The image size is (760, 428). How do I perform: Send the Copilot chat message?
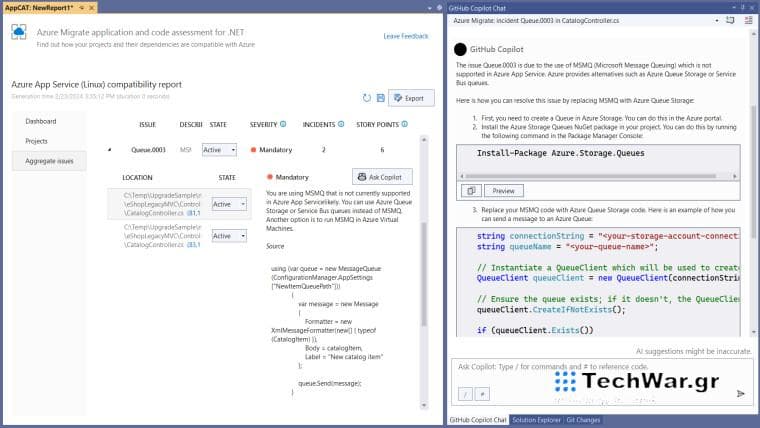(741, 394)
